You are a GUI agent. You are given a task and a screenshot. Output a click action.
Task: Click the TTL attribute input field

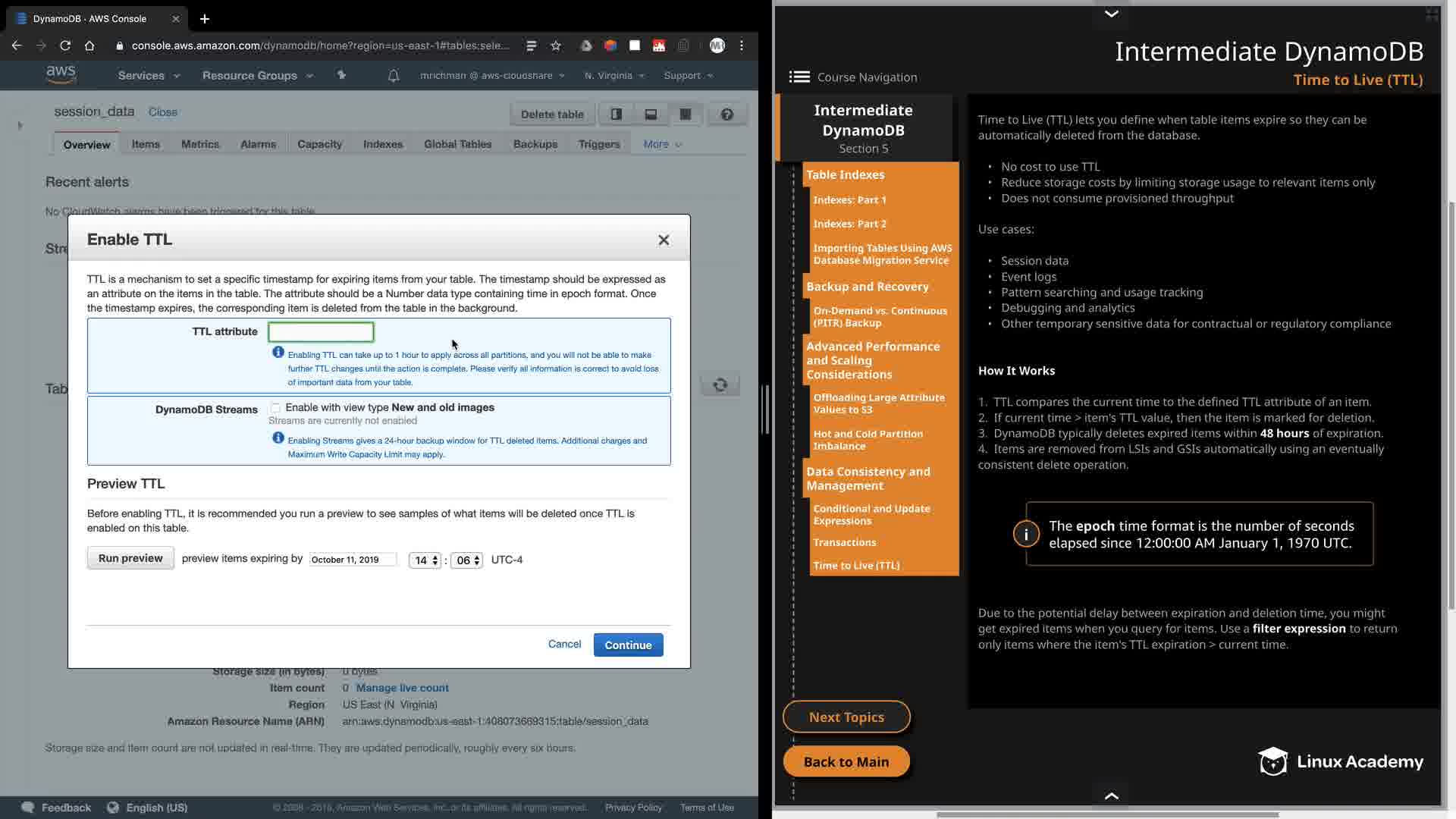coord(321,332)
